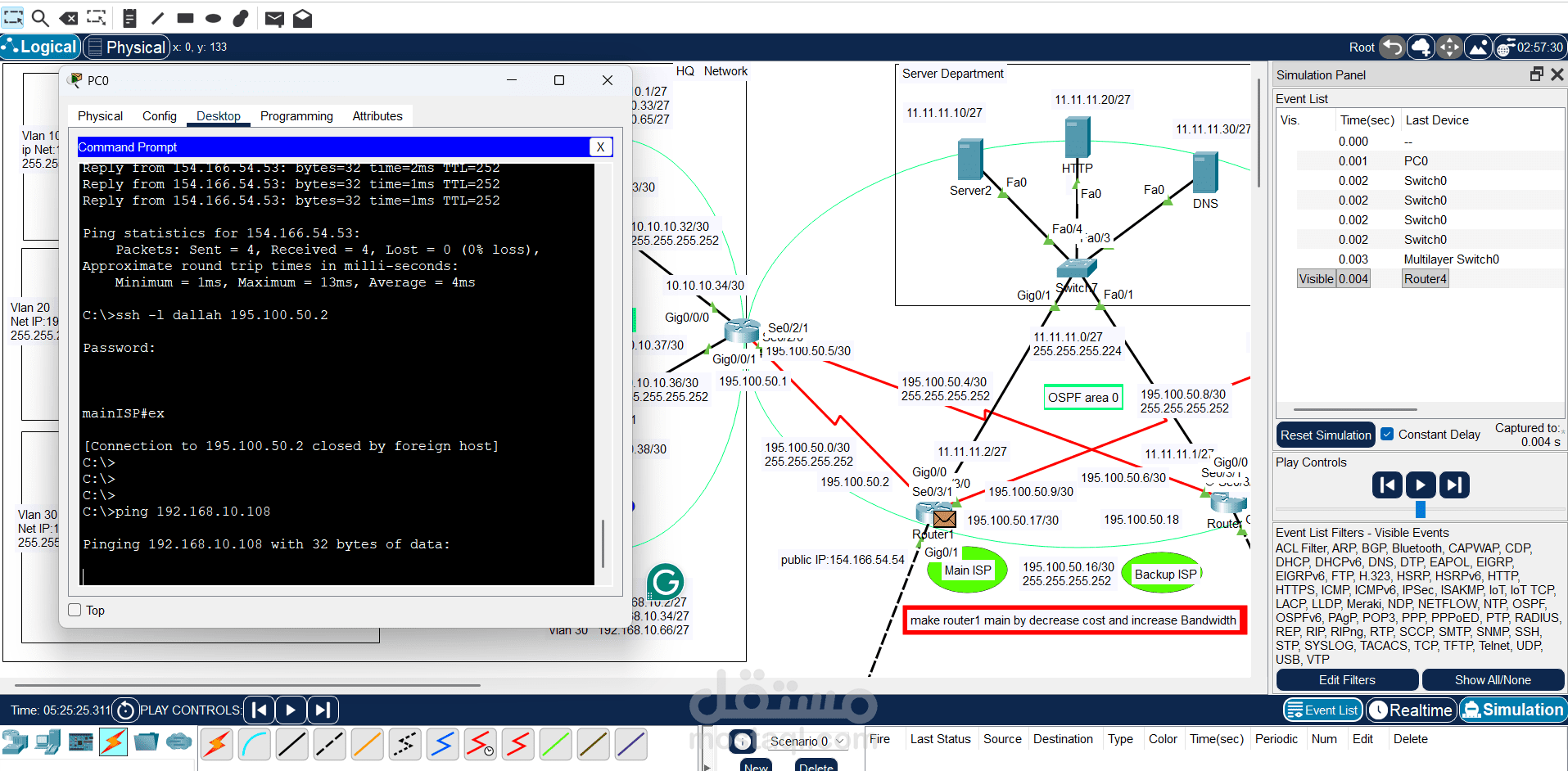Go back one level with Back arrow

(1392, 47)
